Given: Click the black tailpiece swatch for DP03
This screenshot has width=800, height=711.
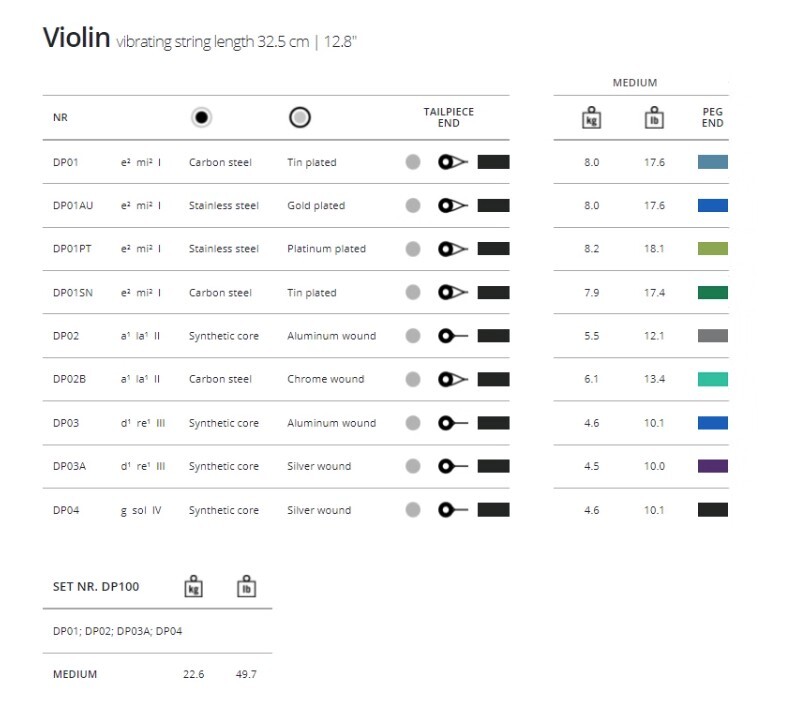Looking at the screenshot, I should pyautogui.click(x=494, y=423).
